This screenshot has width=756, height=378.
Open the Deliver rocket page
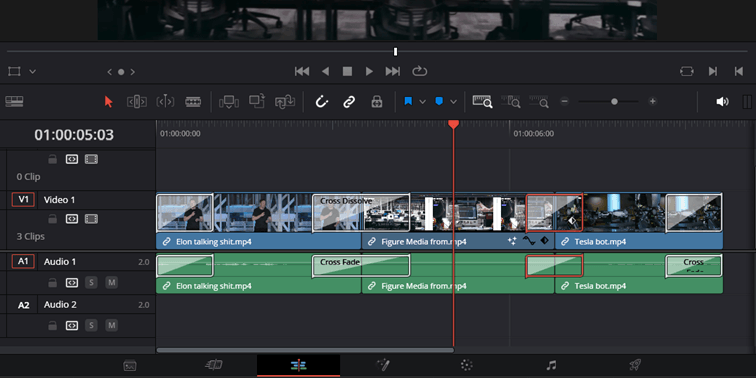(635, 365)
